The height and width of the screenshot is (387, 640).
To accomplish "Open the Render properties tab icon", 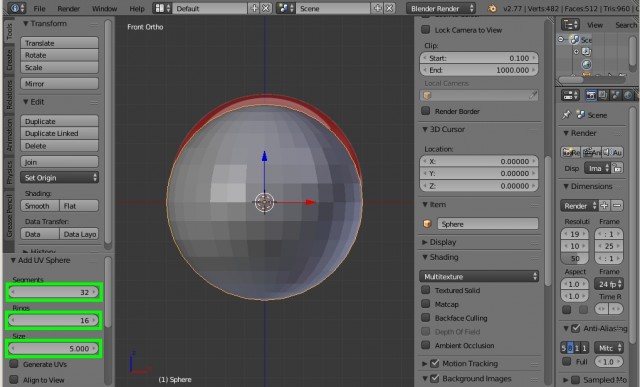I will point(591,96).
